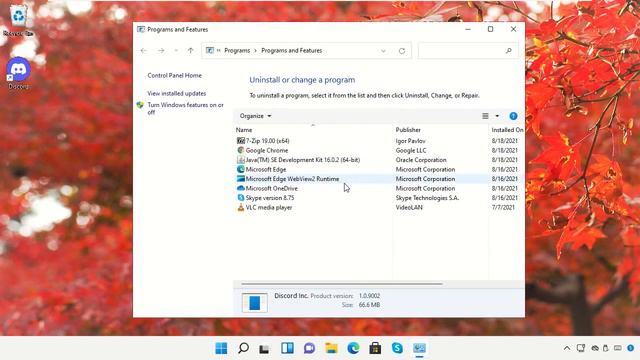Select the 7-Zip 19.00 icon
The height and width of the screenshot is (360, 640).
pos(241,141)
